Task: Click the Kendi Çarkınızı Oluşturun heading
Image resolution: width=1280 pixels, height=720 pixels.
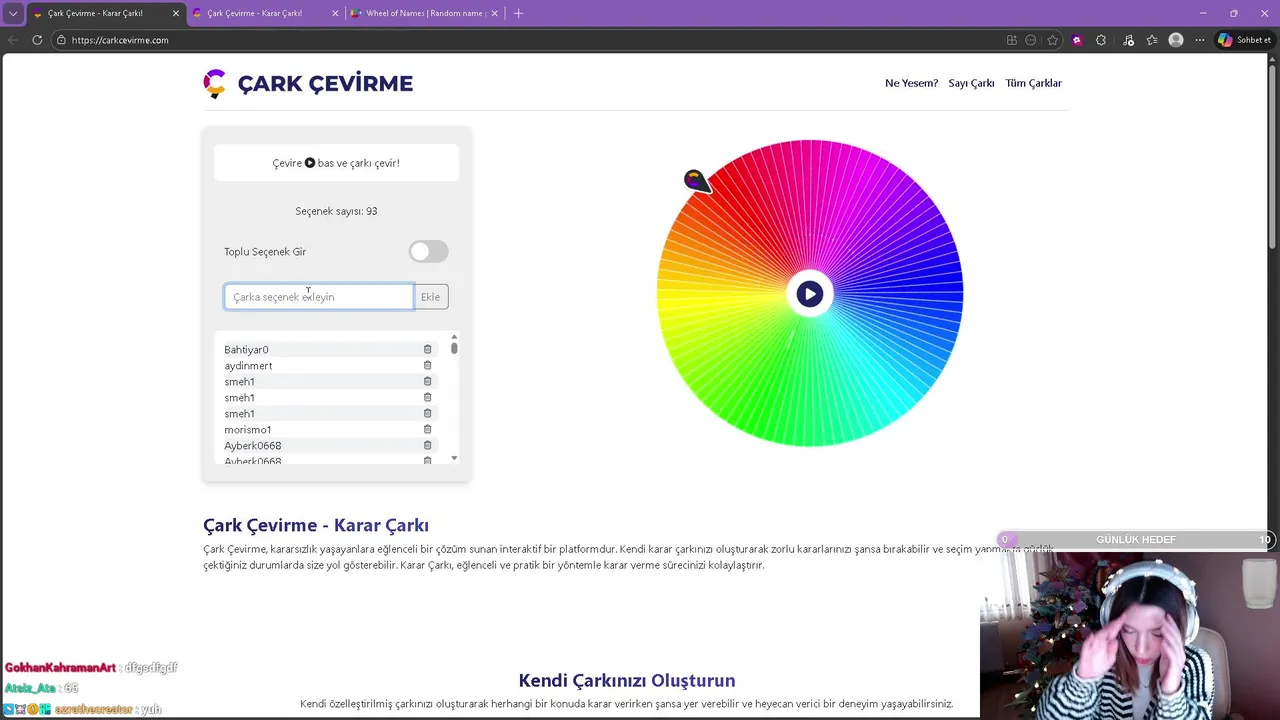Action: tap(627, 680)
